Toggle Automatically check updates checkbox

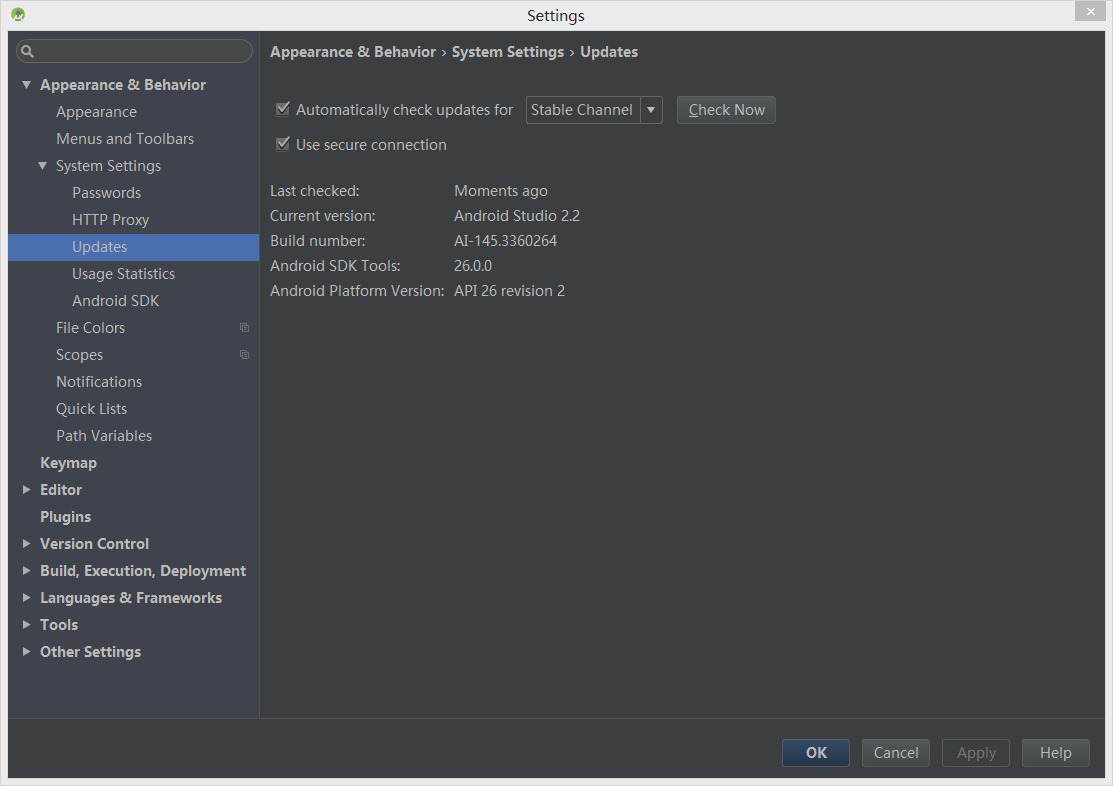pos(283,109)
